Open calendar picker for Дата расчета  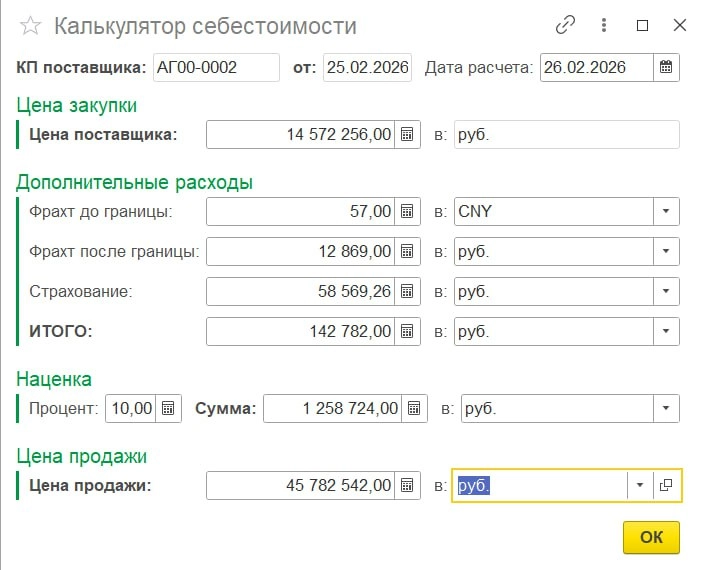point(666,67)
